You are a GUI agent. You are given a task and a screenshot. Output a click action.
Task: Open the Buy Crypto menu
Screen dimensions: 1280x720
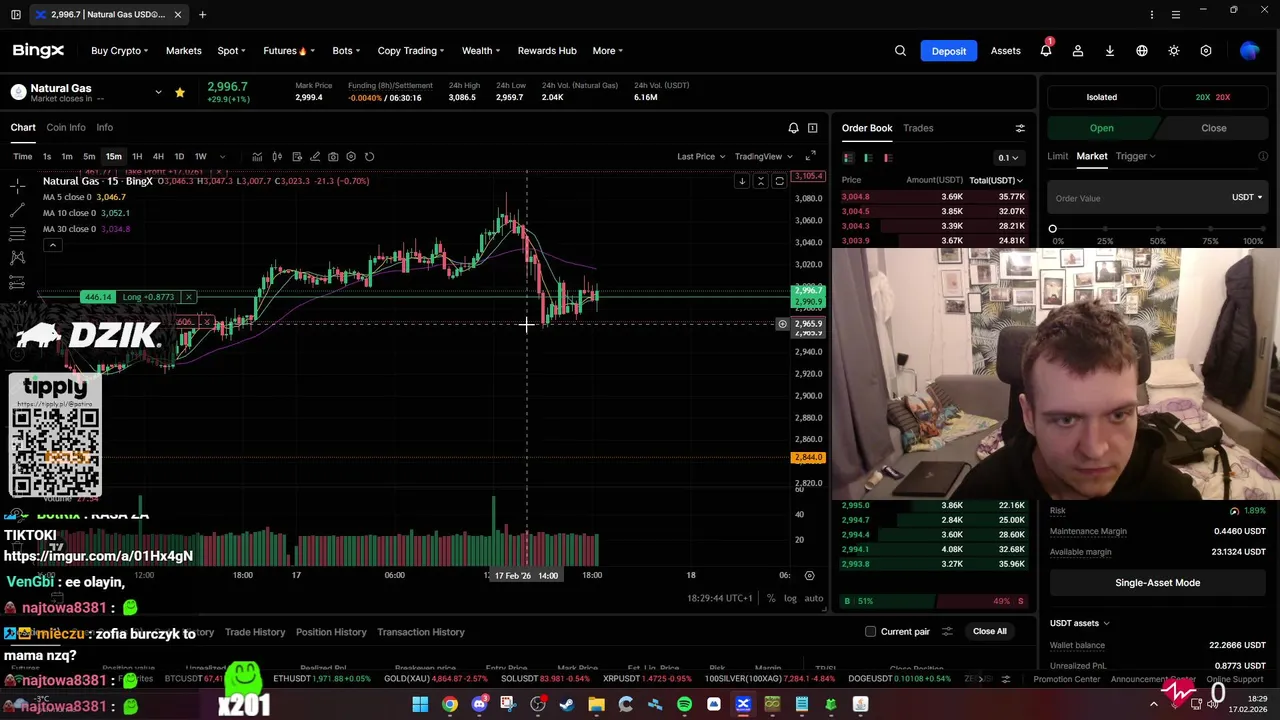point(119,51)
